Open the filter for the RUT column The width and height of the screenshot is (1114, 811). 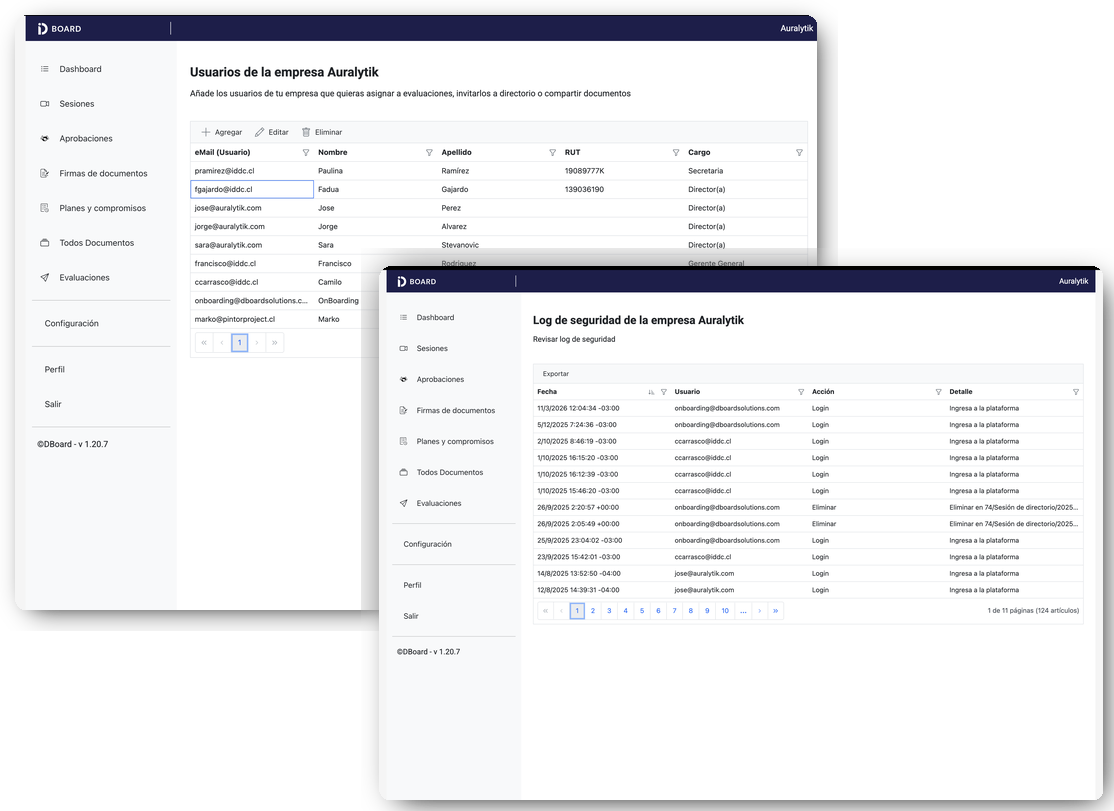[x=676, y=153]
